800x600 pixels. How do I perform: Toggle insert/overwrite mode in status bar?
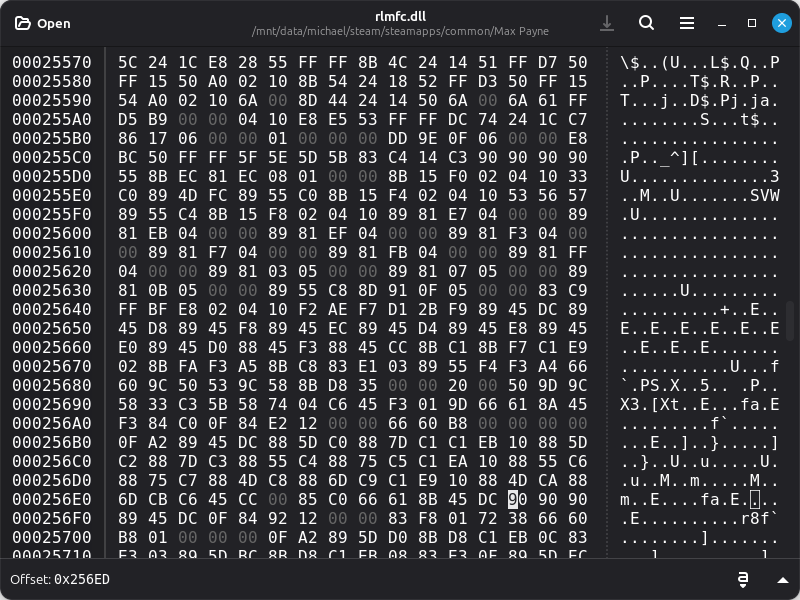coord(743,580)
